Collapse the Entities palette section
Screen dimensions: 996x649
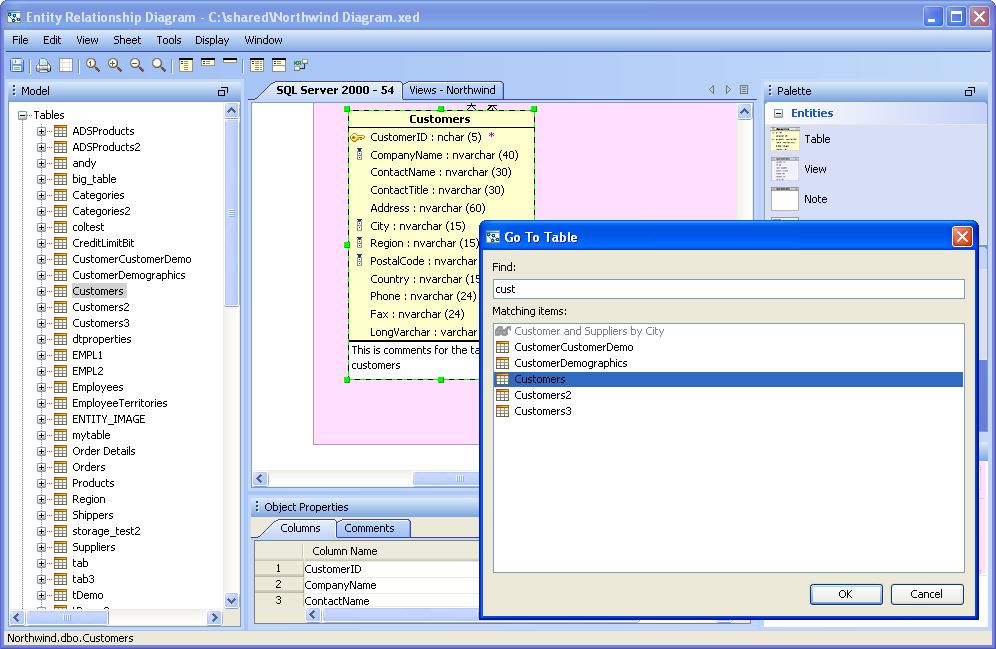tap(778, 114)
